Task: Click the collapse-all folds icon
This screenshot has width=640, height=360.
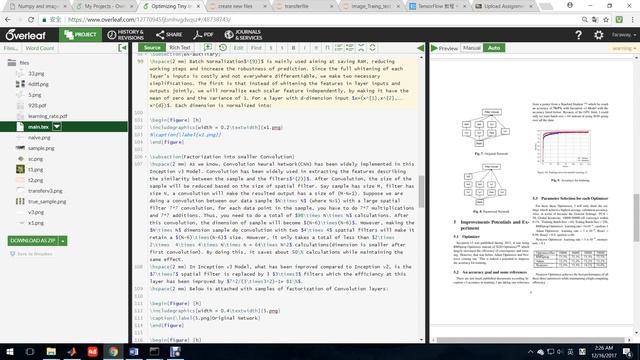Action: coord(361,48)
